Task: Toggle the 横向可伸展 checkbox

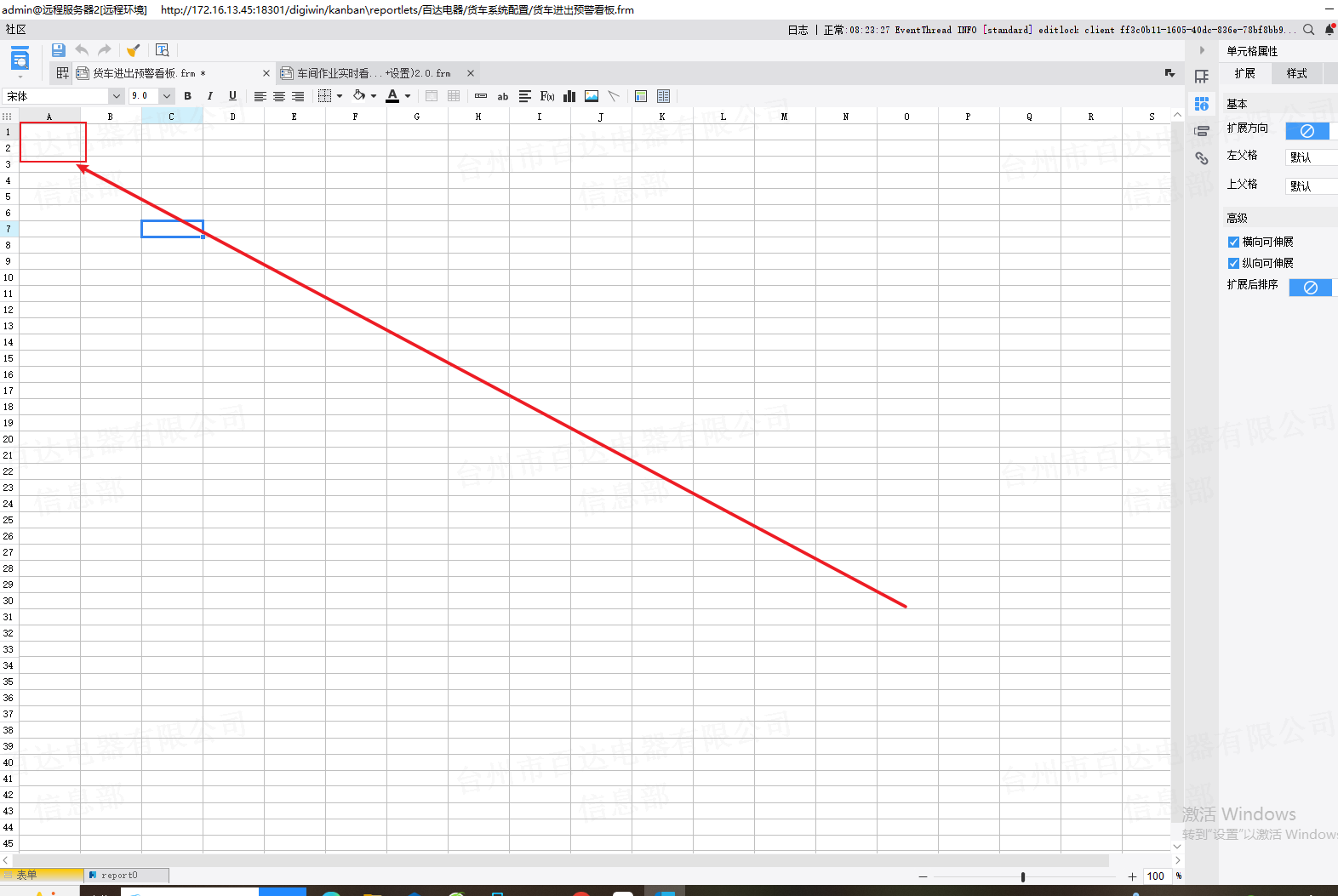Action: click(x=1233, y=243)
